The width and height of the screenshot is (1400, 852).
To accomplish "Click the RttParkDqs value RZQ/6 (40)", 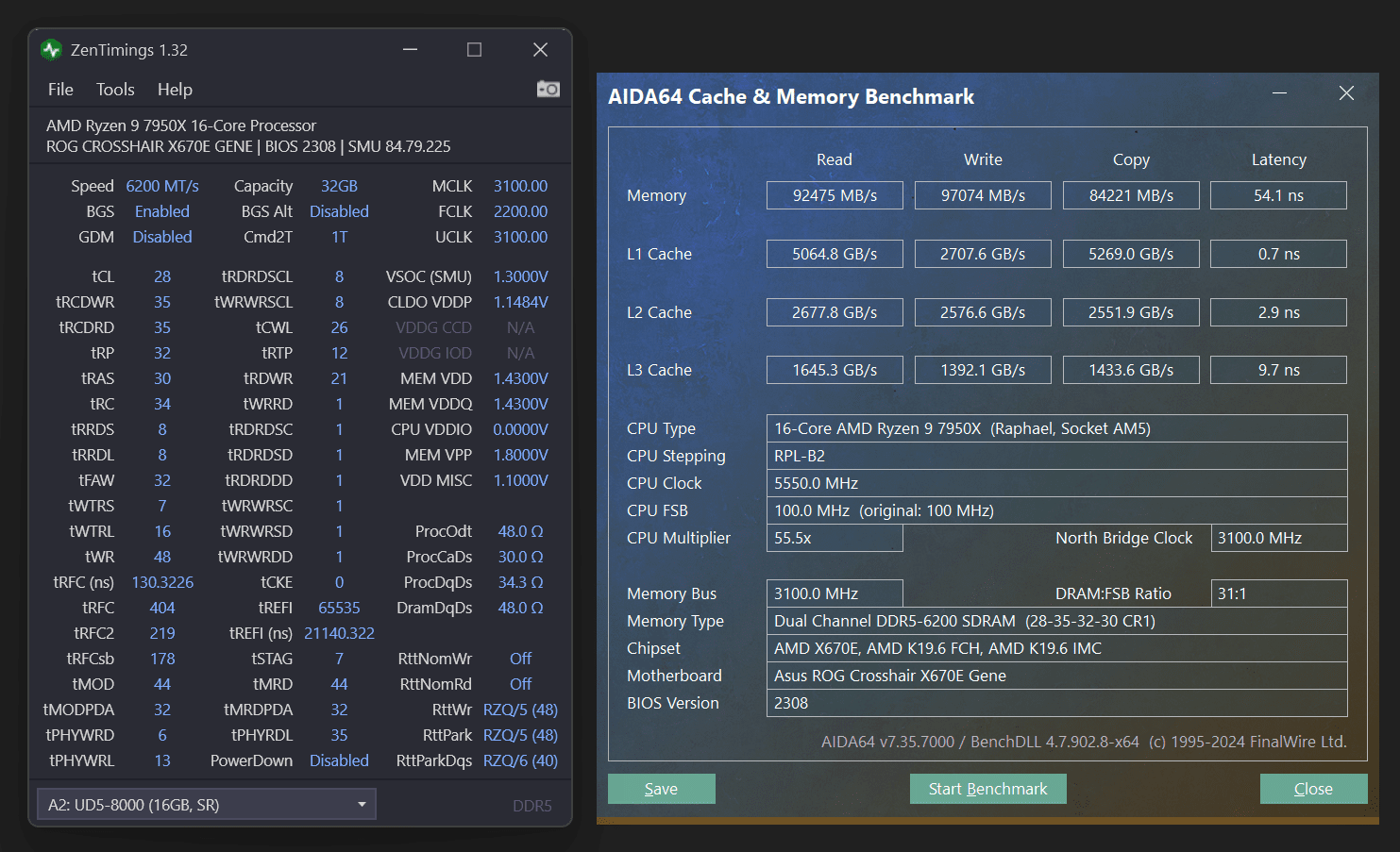I will coord(520,760).
